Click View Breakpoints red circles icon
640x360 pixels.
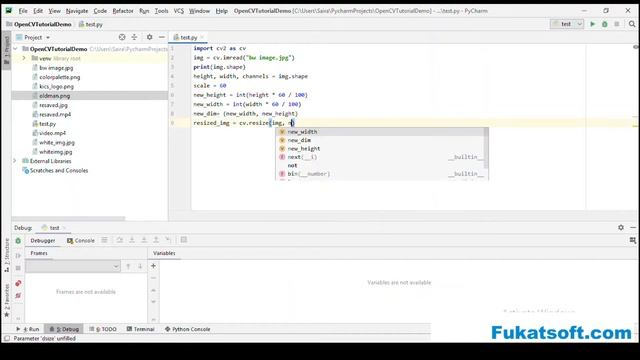tap(18, 283)
